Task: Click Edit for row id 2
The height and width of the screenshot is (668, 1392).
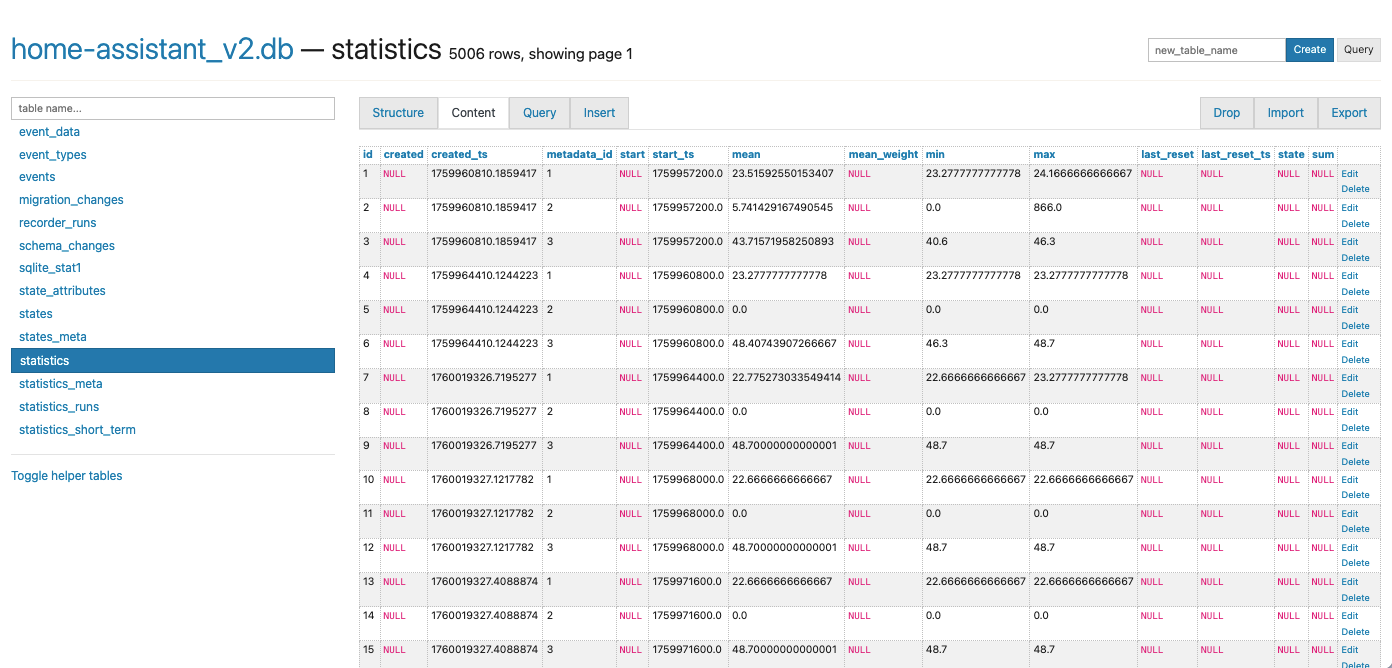Action: (1350, 208)
